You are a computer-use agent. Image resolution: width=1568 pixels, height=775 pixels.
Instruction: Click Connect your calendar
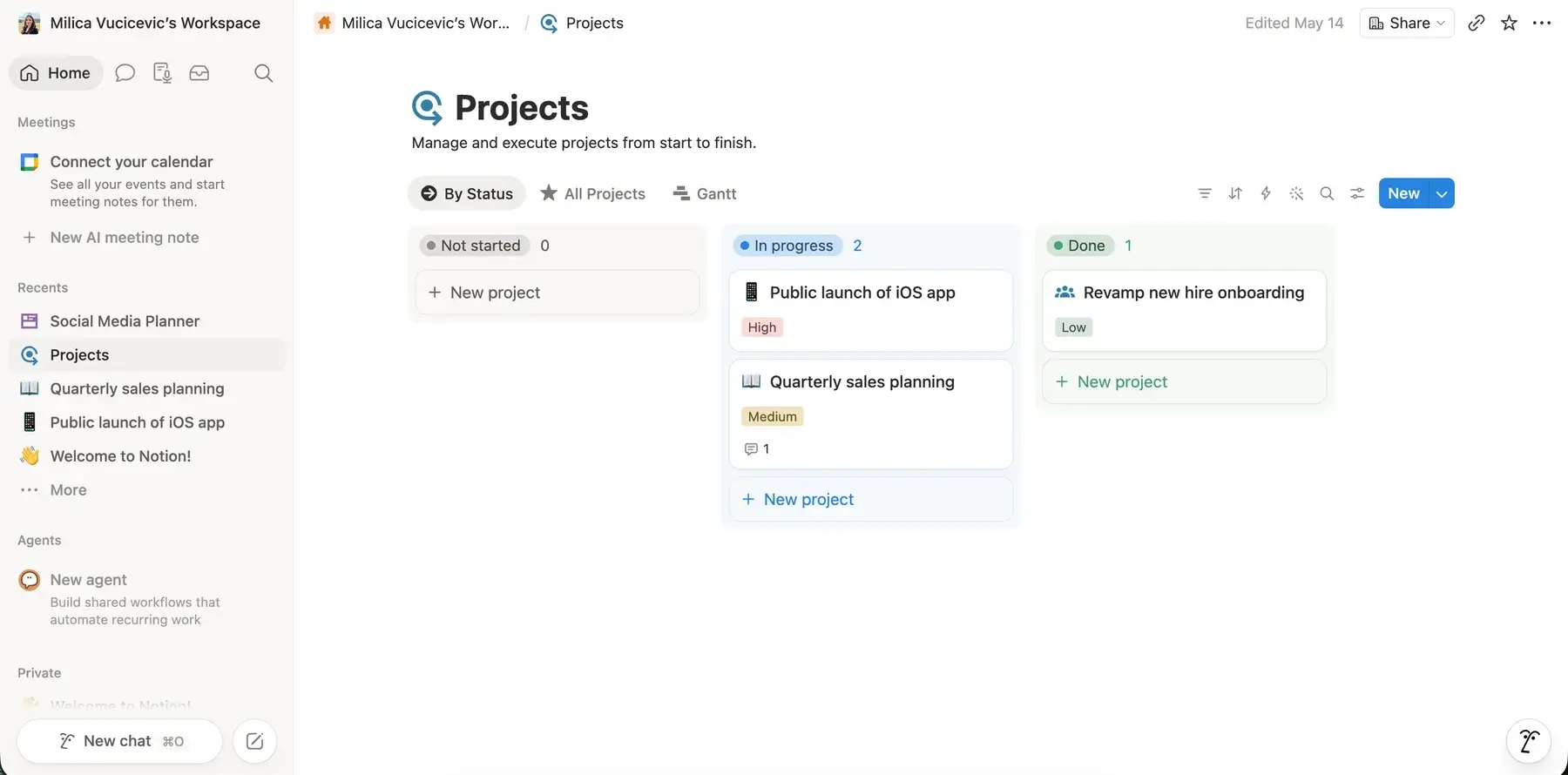point(132,162)
